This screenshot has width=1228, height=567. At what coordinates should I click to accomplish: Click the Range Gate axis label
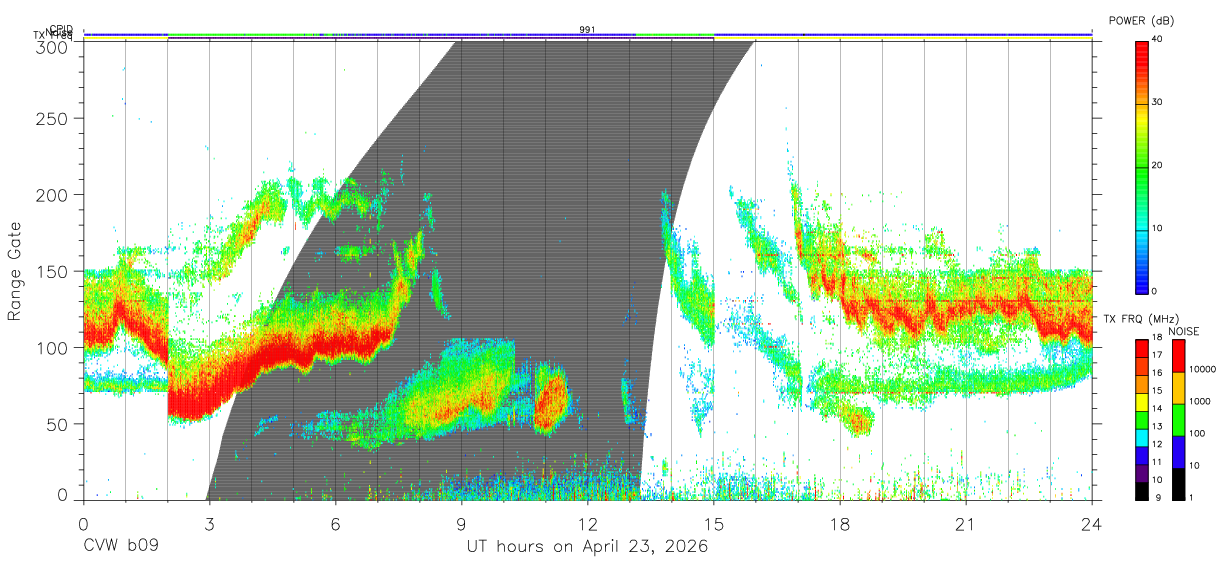coord(15,271)
